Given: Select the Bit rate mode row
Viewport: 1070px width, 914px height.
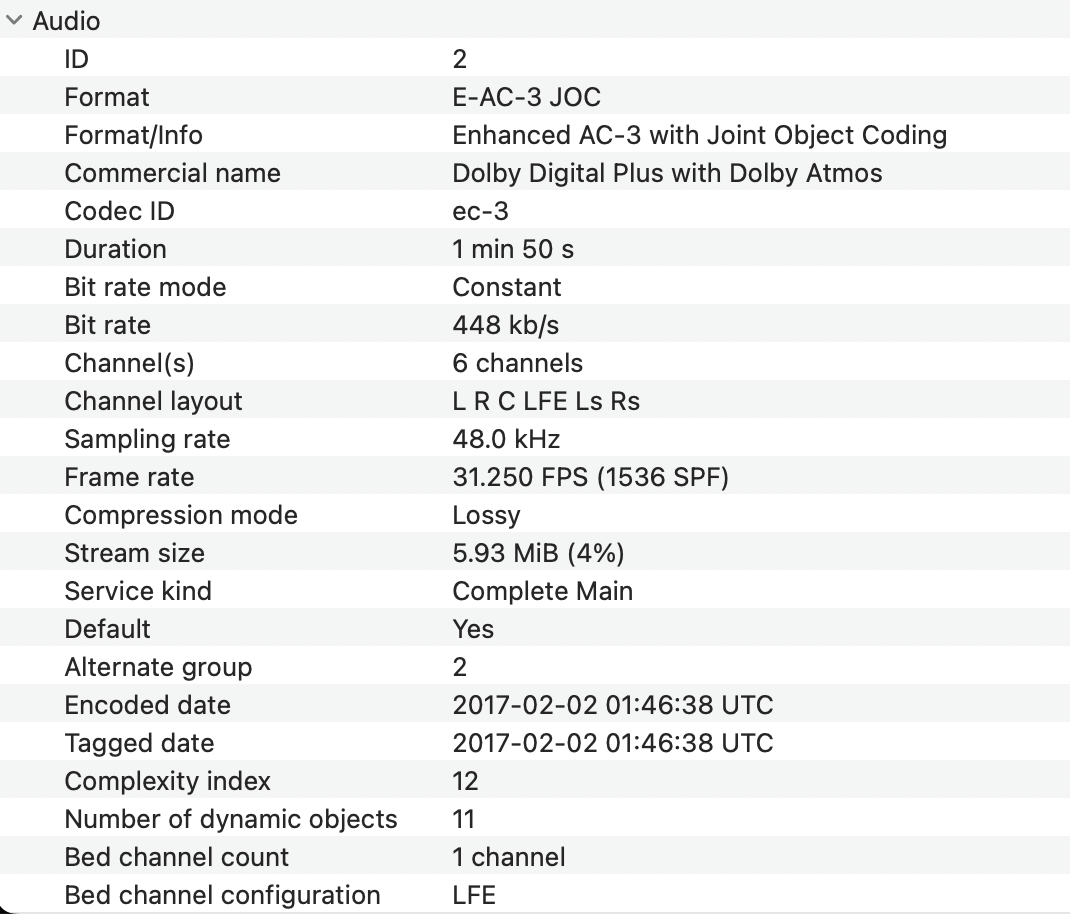Looking at the screenshot, I should [145, 287].
